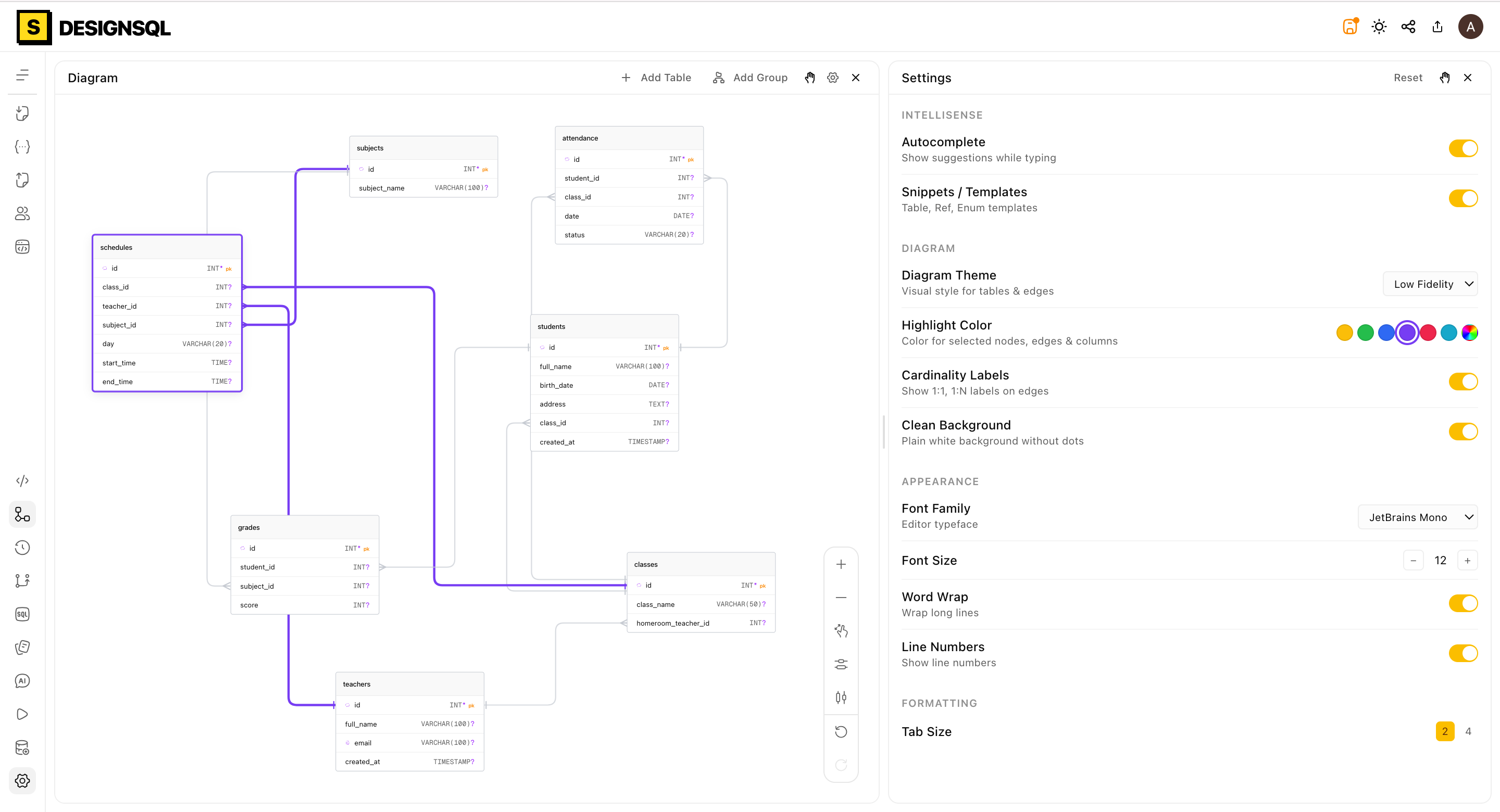The image size is (1500, 812).
Task: Open Font Family JetBrains Mono dropdown
Action: [x=1417, y=517]
